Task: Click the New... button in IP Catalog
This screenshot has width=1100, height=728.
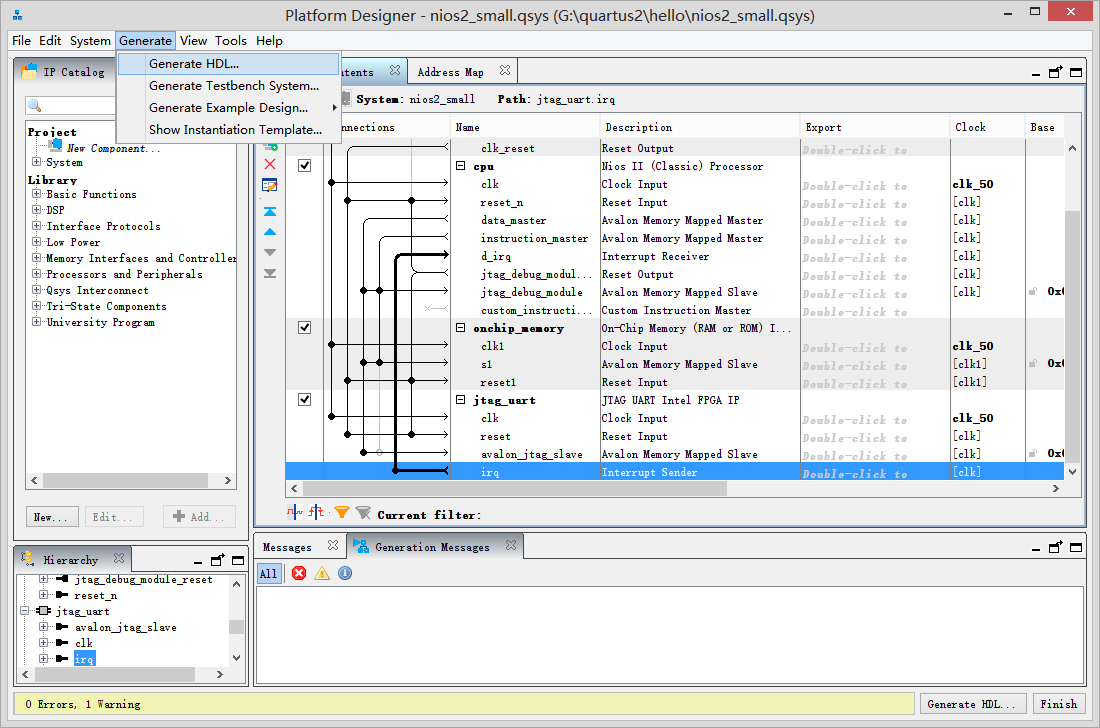Action: point(51,517)
